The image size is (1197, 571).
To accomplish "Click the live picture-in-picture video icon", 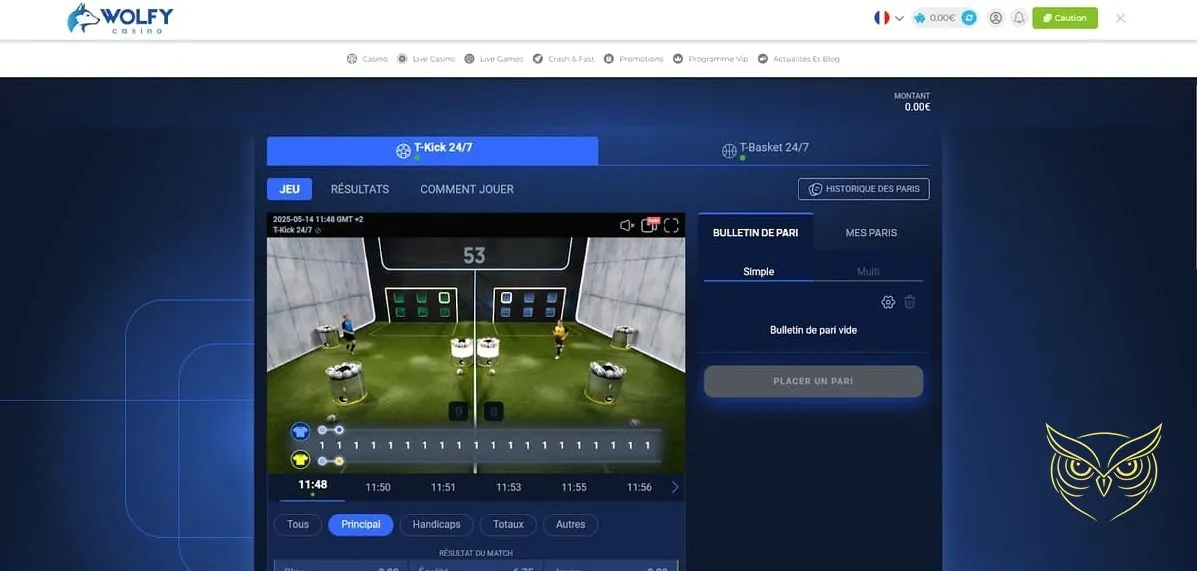I will [x=650, y=225].
